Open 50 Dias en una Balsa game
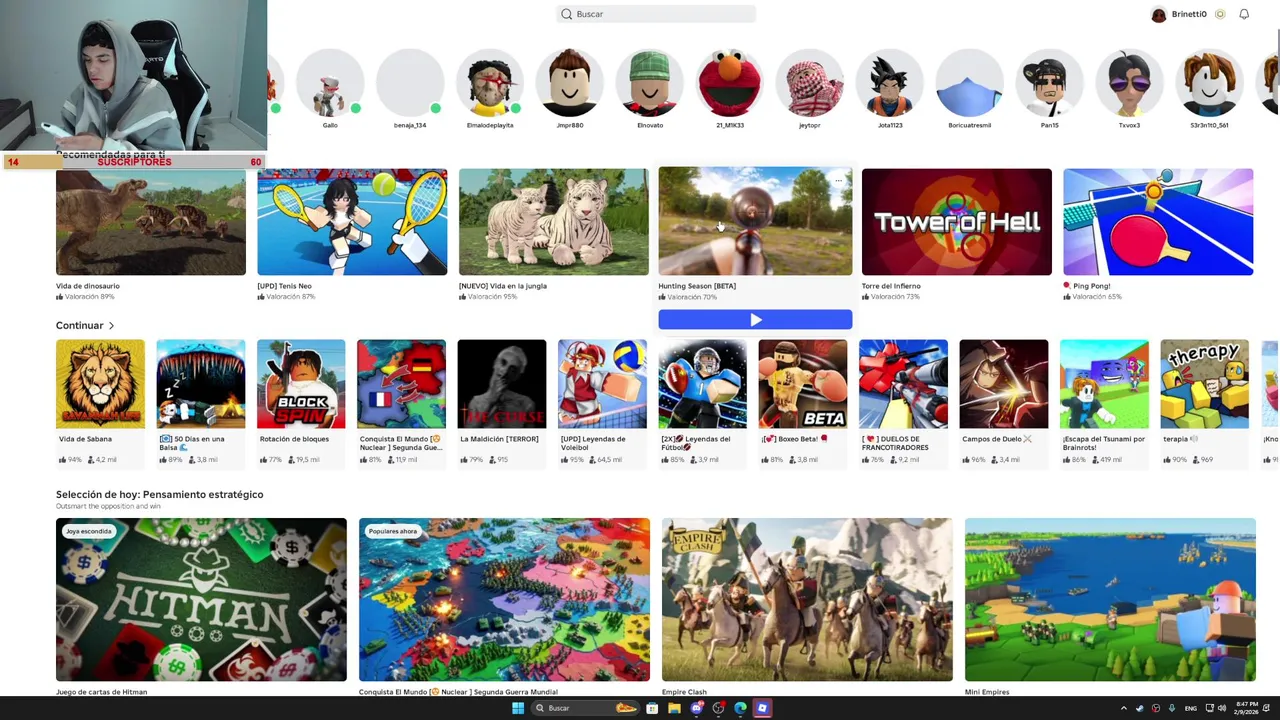Viewport: 1280px width, 720px height. coord(200,384)
